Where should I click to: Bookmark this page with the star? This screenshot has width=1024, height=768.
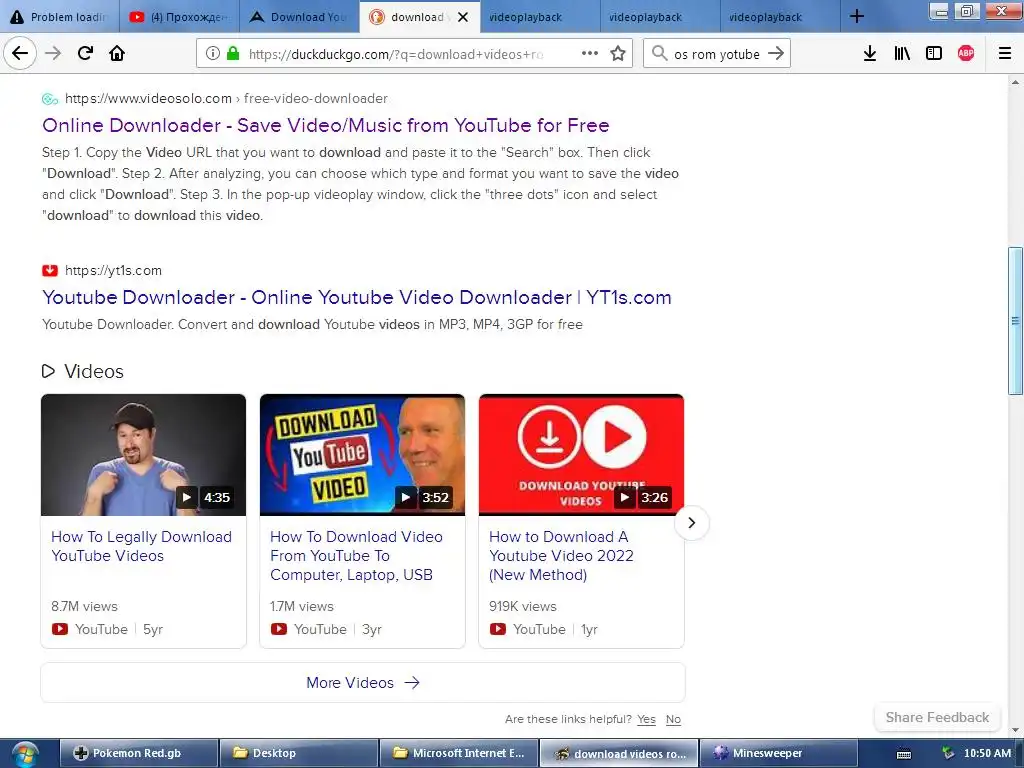(618, 54)
